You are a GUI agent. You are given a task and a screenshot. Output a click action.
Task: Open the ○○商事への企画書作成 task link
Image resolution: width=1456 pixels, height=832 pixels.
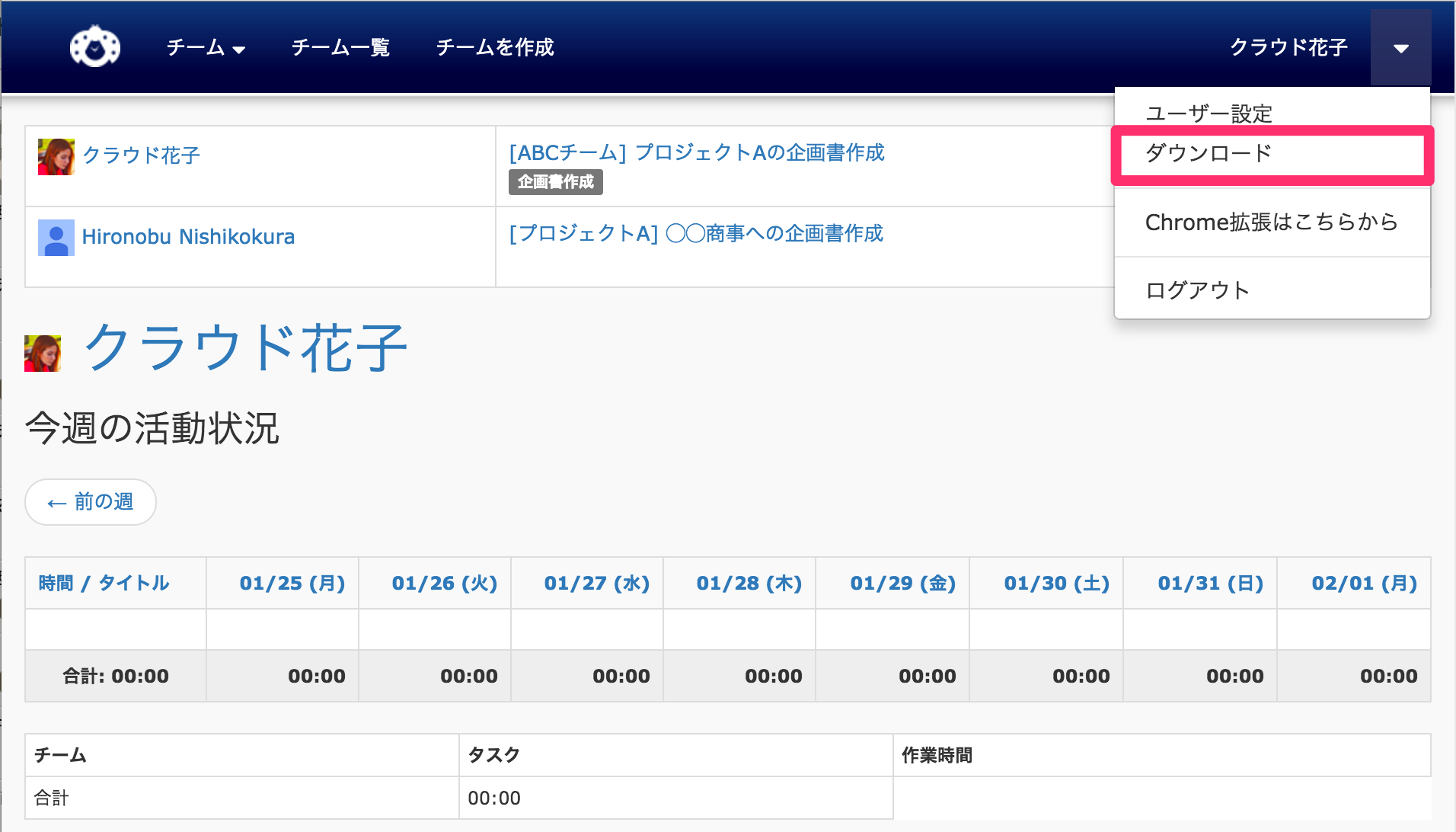(x=695, y=234)
